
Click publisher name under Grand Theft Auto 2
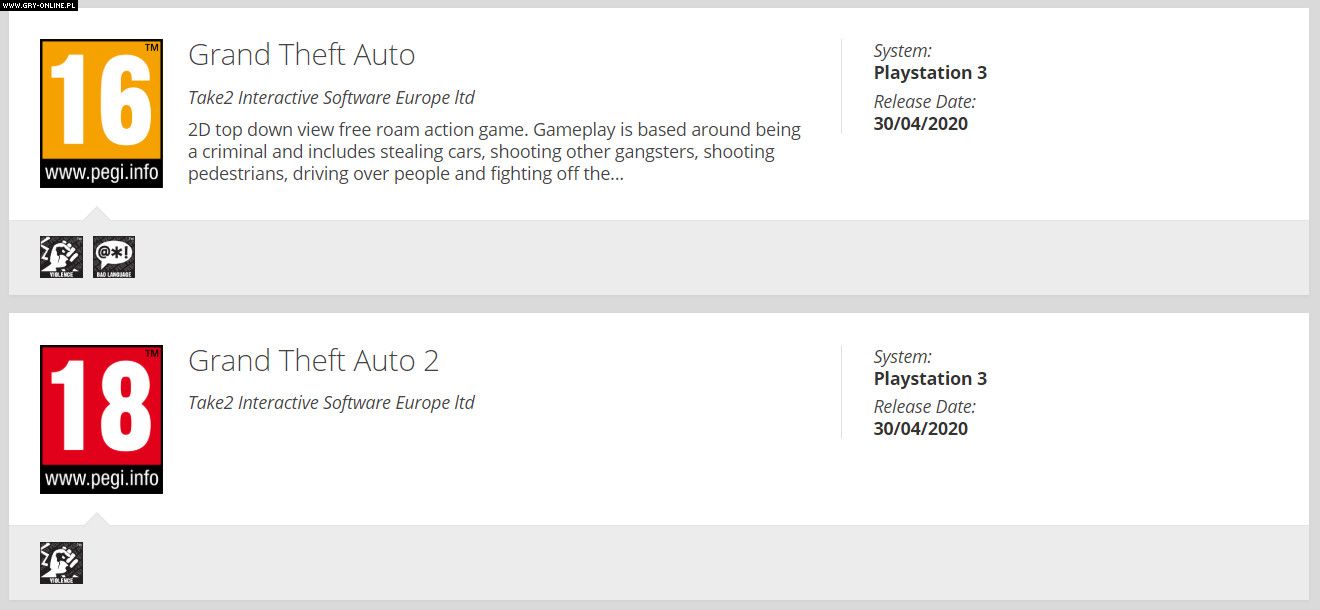(x=331, y=403)
